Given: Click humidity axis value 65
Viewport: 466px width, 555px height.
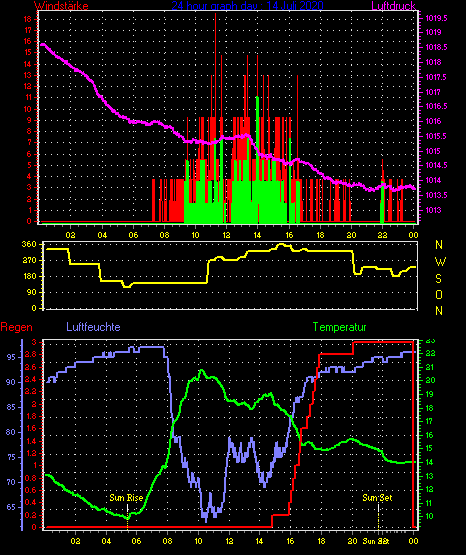Looking at the screenshot, I should tap(11, 507).
